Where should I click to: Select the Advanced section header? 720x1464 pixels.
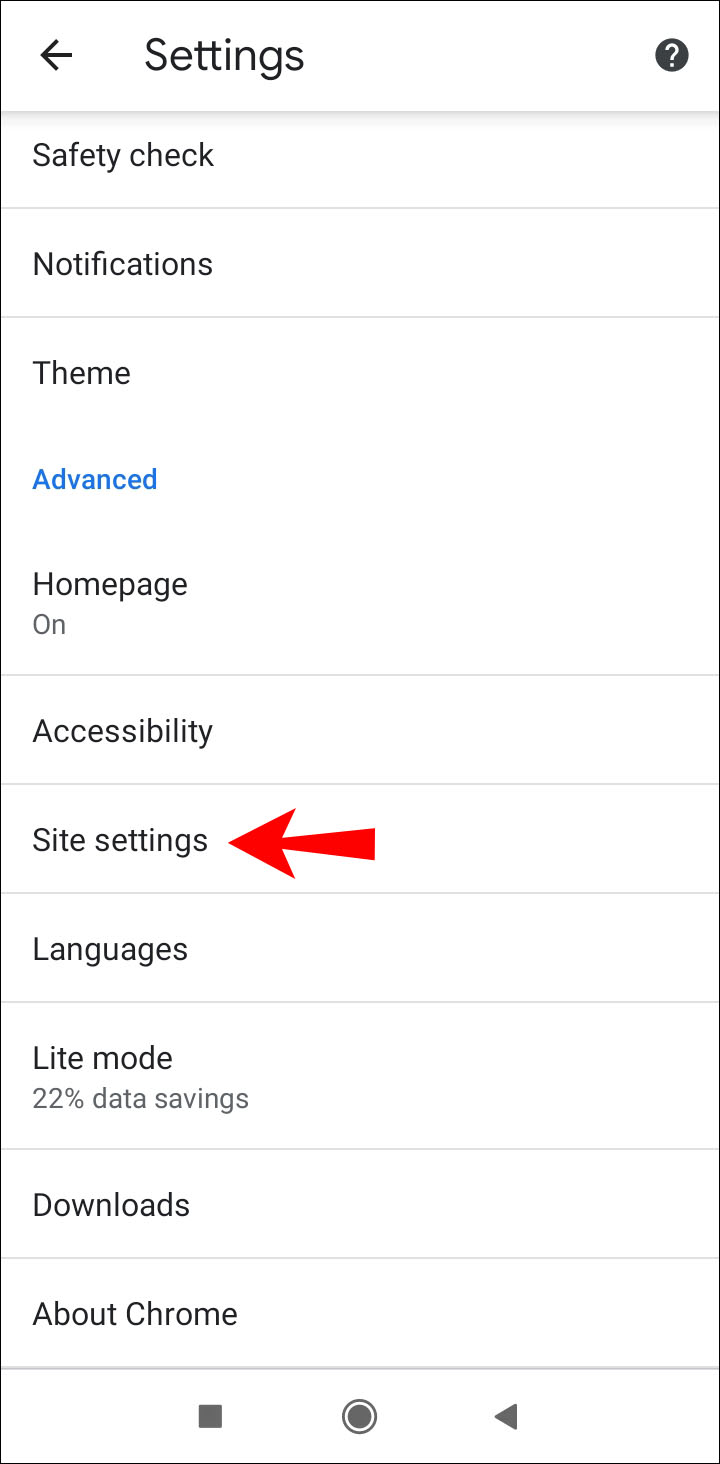point(95,479)
